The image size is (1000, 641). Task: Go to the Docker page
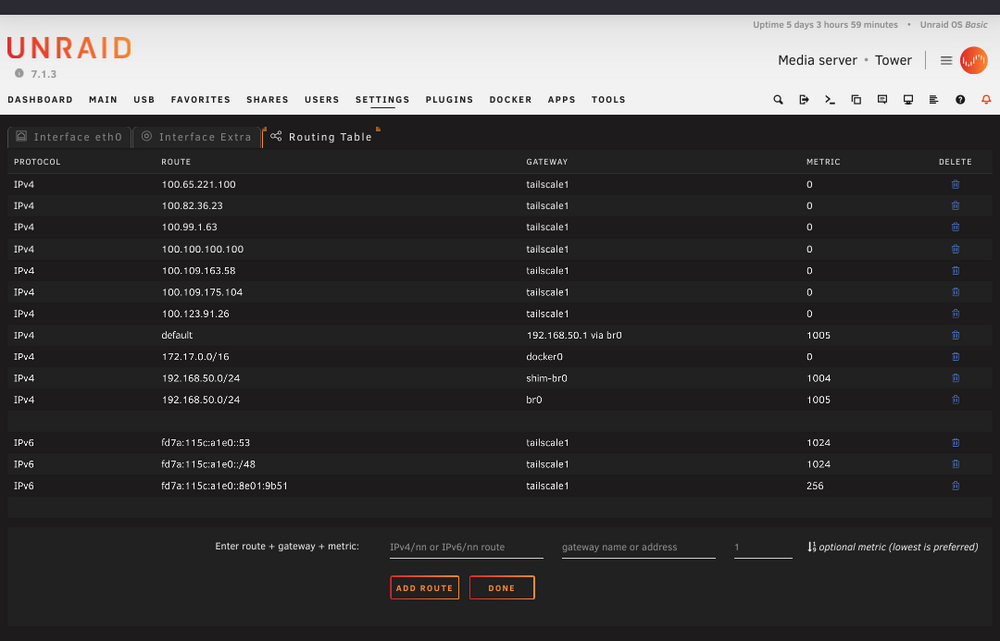511,99
